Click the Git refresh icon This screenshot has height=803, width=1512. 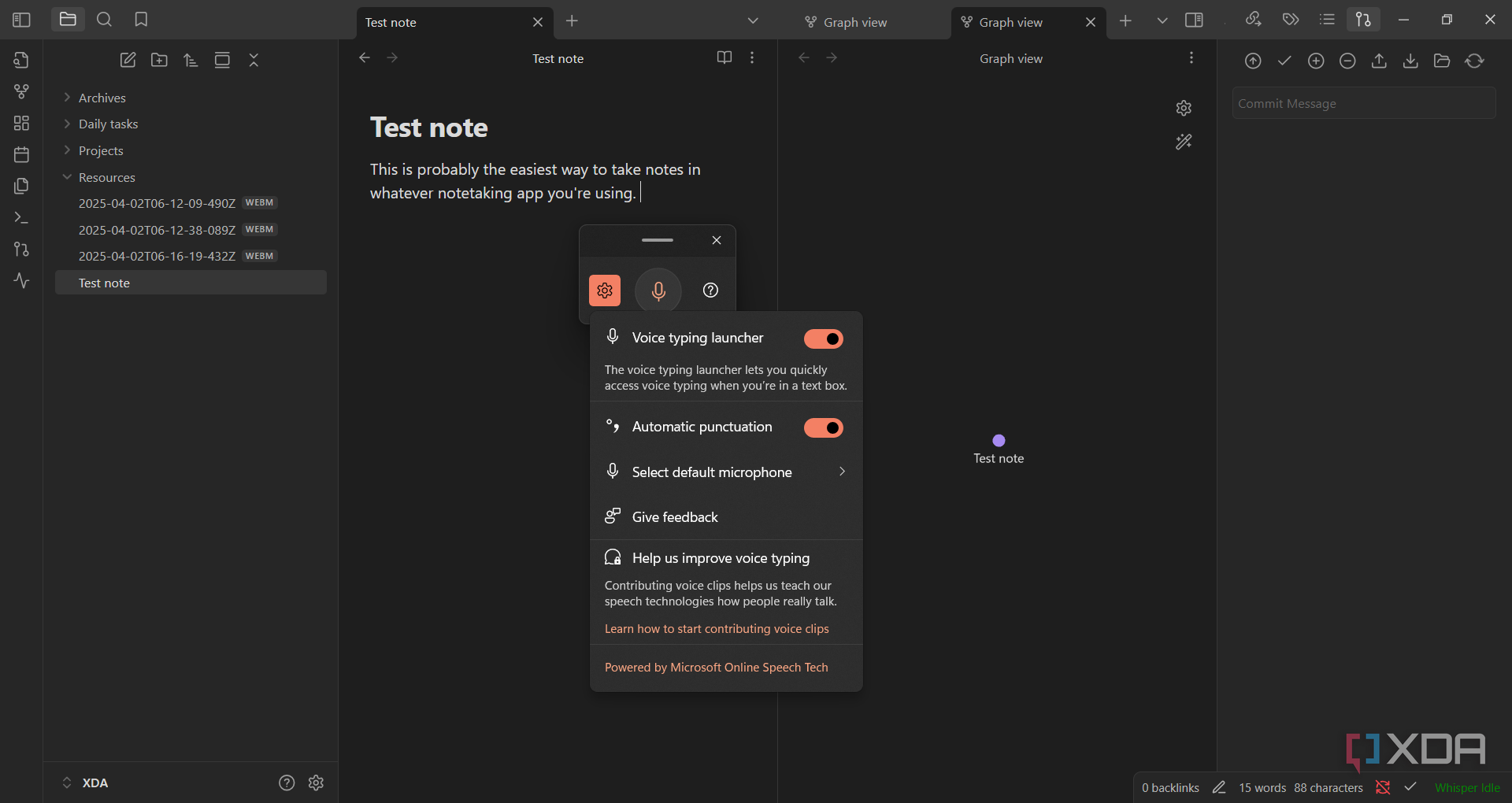1474,61
